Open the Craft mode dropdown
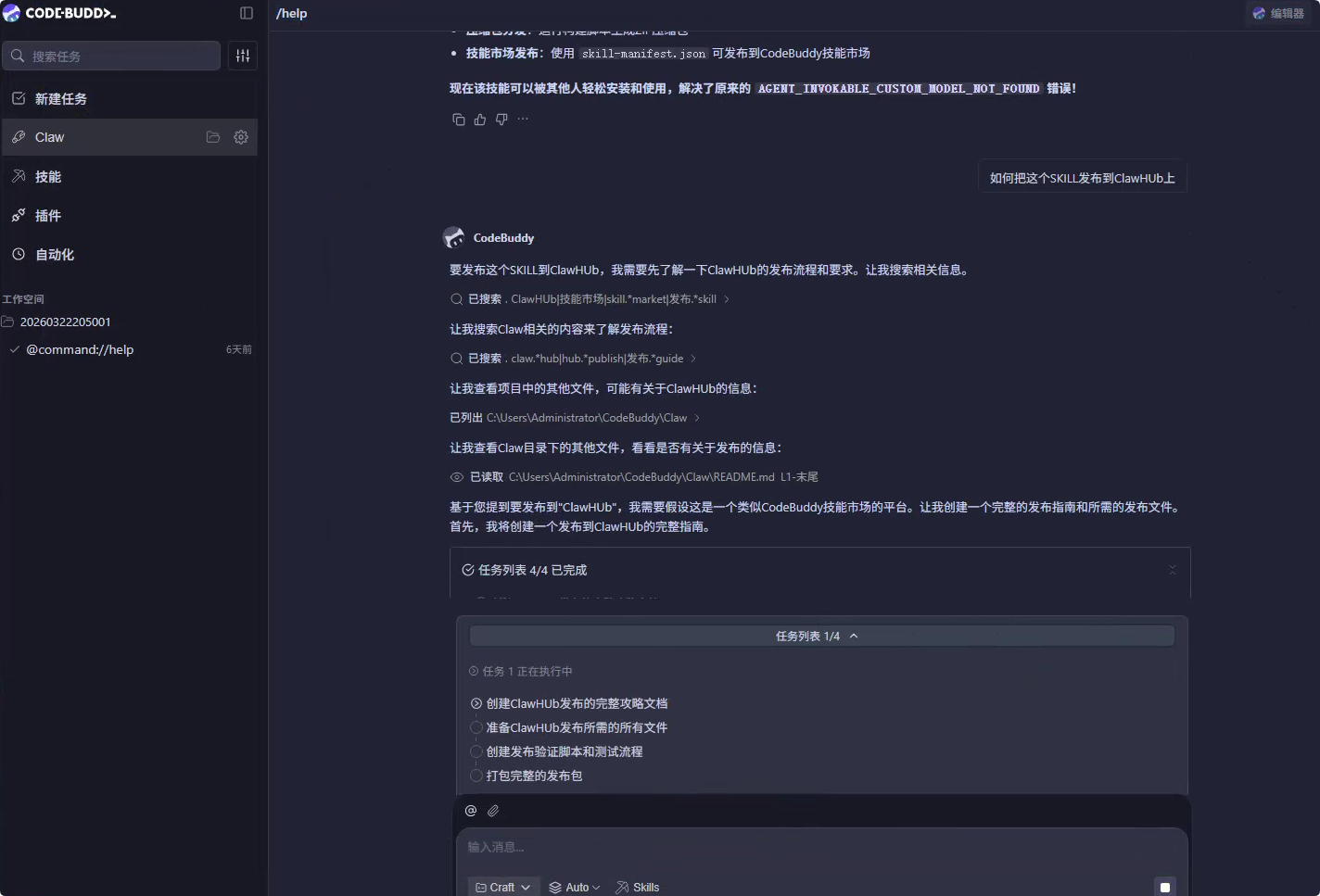The image size is (1320, 896). (502, 887)
